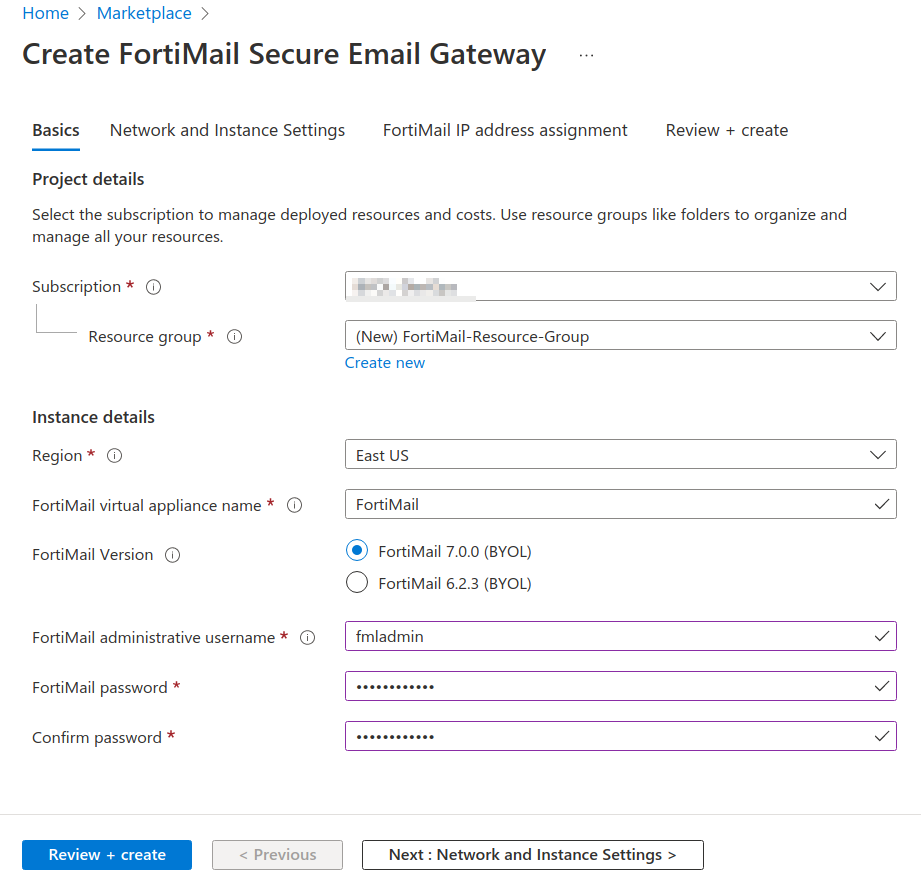This screenshot has height=893, width=921.
Task: Click the FortiMail Version info icon
Action: pos(172,555)
